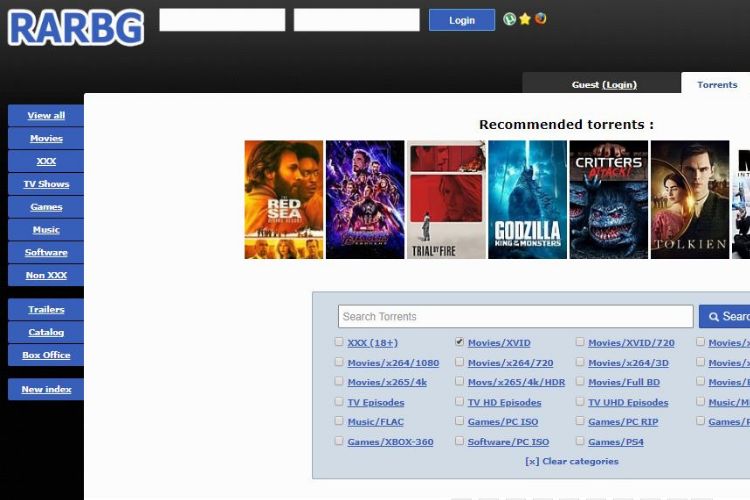Check the Games/PC ISO checkbox

click(x=459, y=421)
